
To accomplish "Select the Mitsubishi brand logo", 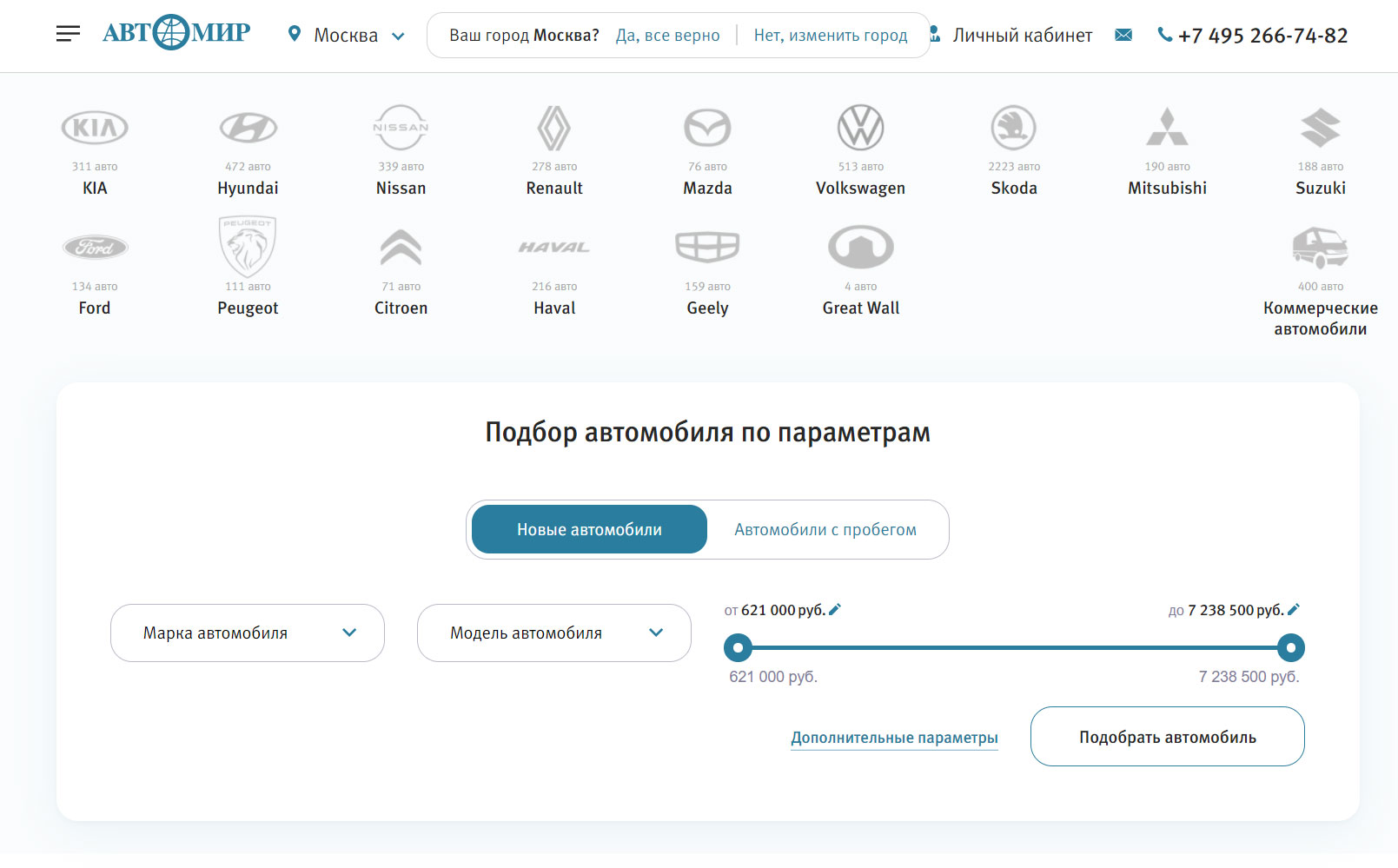I will coord(1167,127).
